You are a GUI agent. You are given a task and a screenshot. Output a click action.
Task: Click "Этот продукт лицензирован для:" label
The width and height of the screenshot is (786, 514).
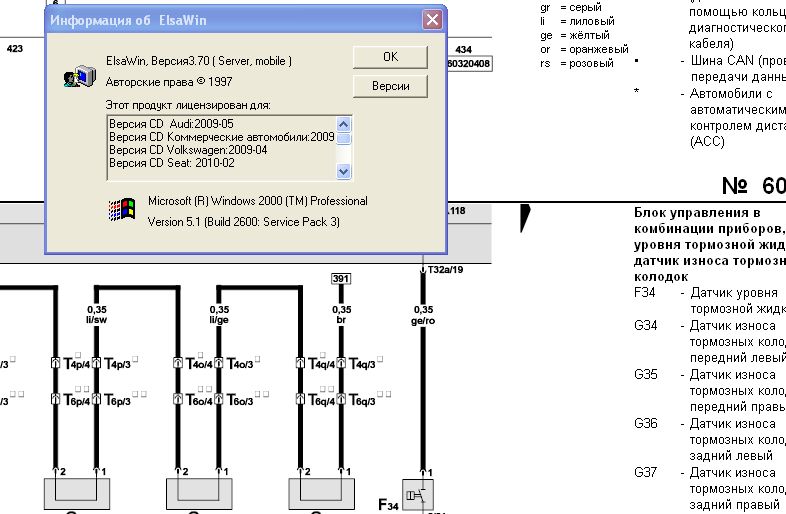[x=188, y=105]
